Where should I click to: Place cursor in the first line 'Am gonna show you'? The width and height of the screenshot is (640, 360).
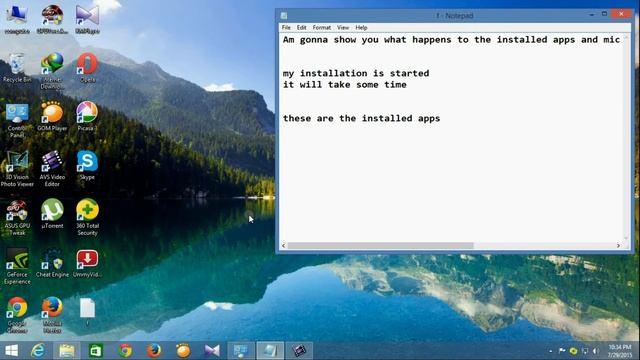451,40
